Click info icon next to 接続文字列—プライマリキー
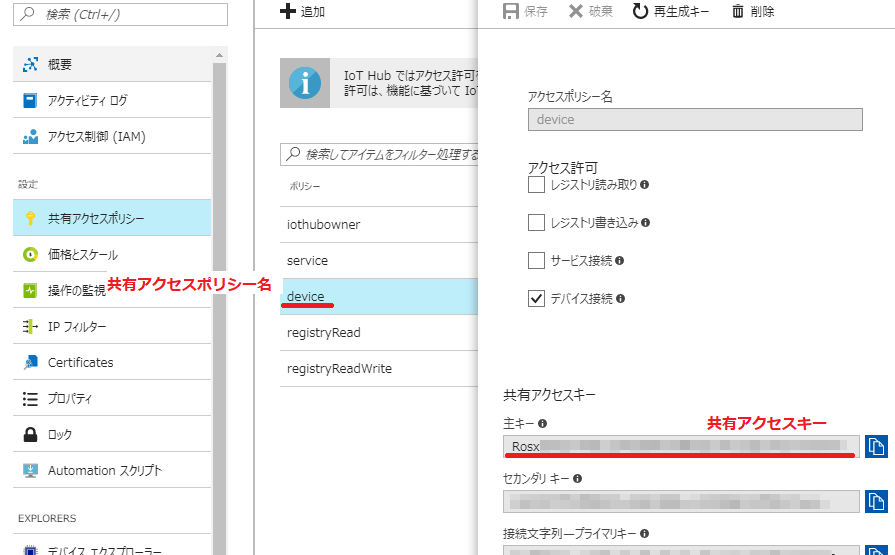 click(x=644, y=533)
